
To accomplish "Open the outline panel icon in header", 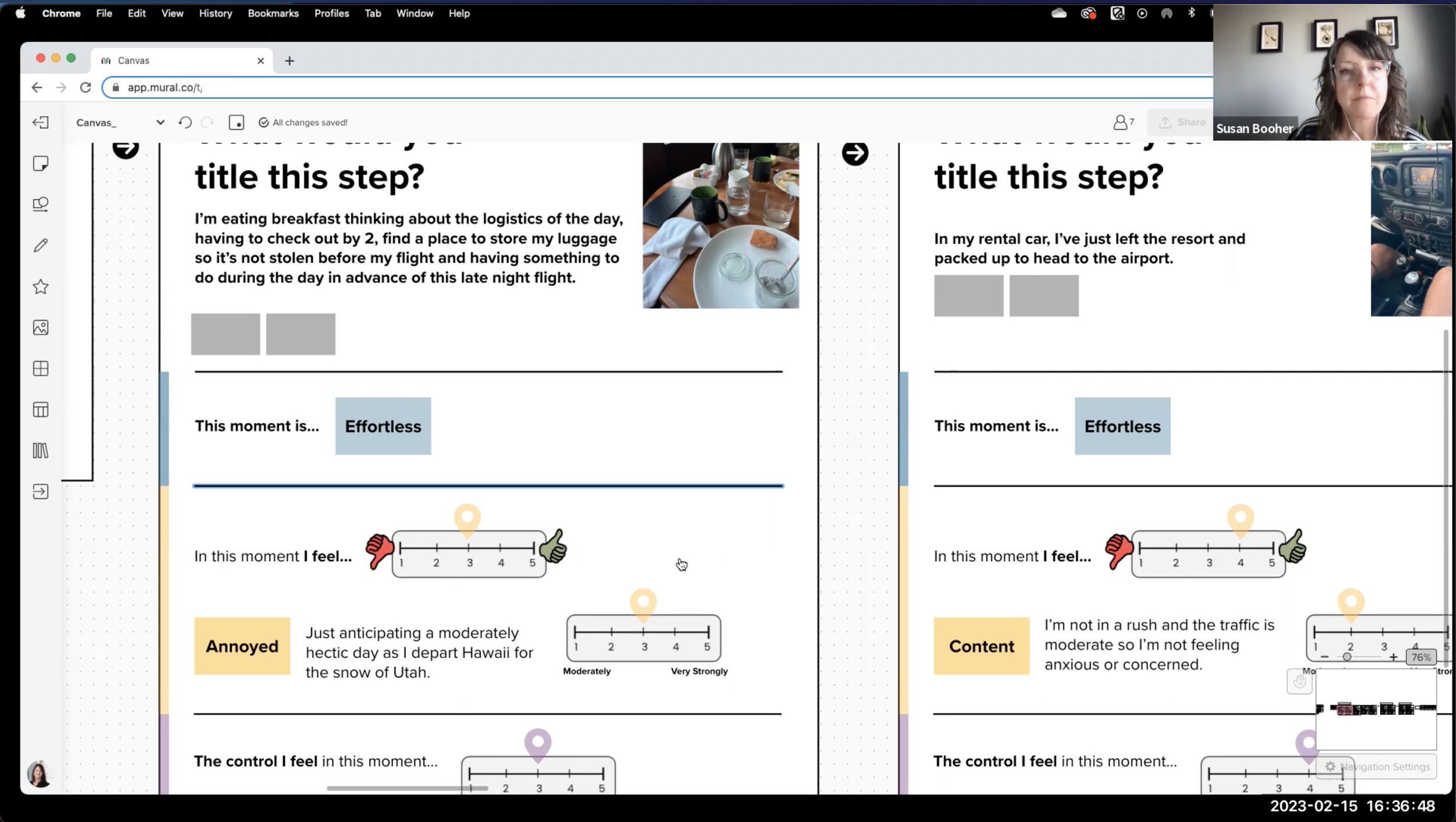I will pos(236,122).
